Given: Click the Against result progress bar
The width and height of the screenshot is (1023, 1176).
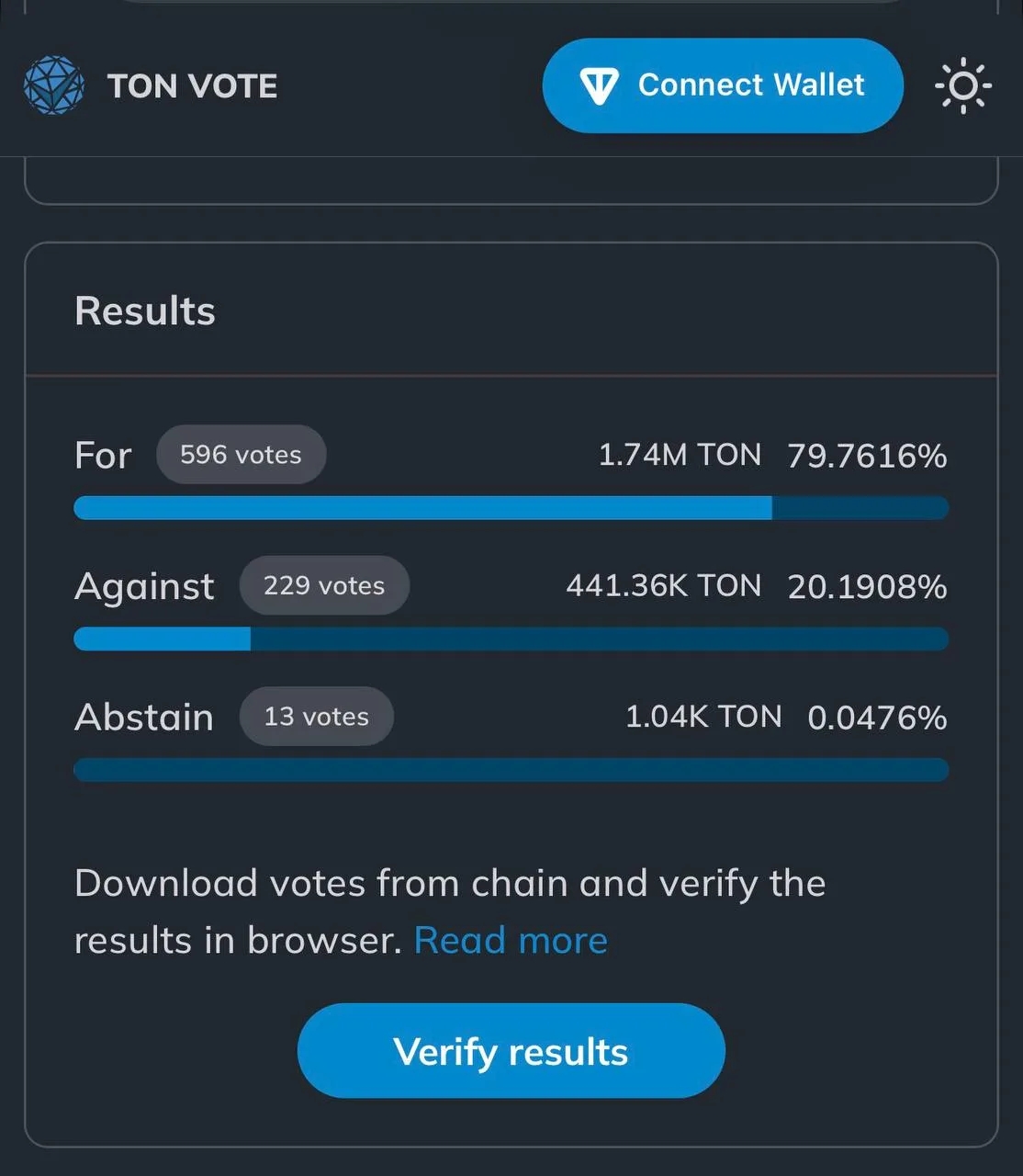Looking at the screenshot, I should (511, 639).
